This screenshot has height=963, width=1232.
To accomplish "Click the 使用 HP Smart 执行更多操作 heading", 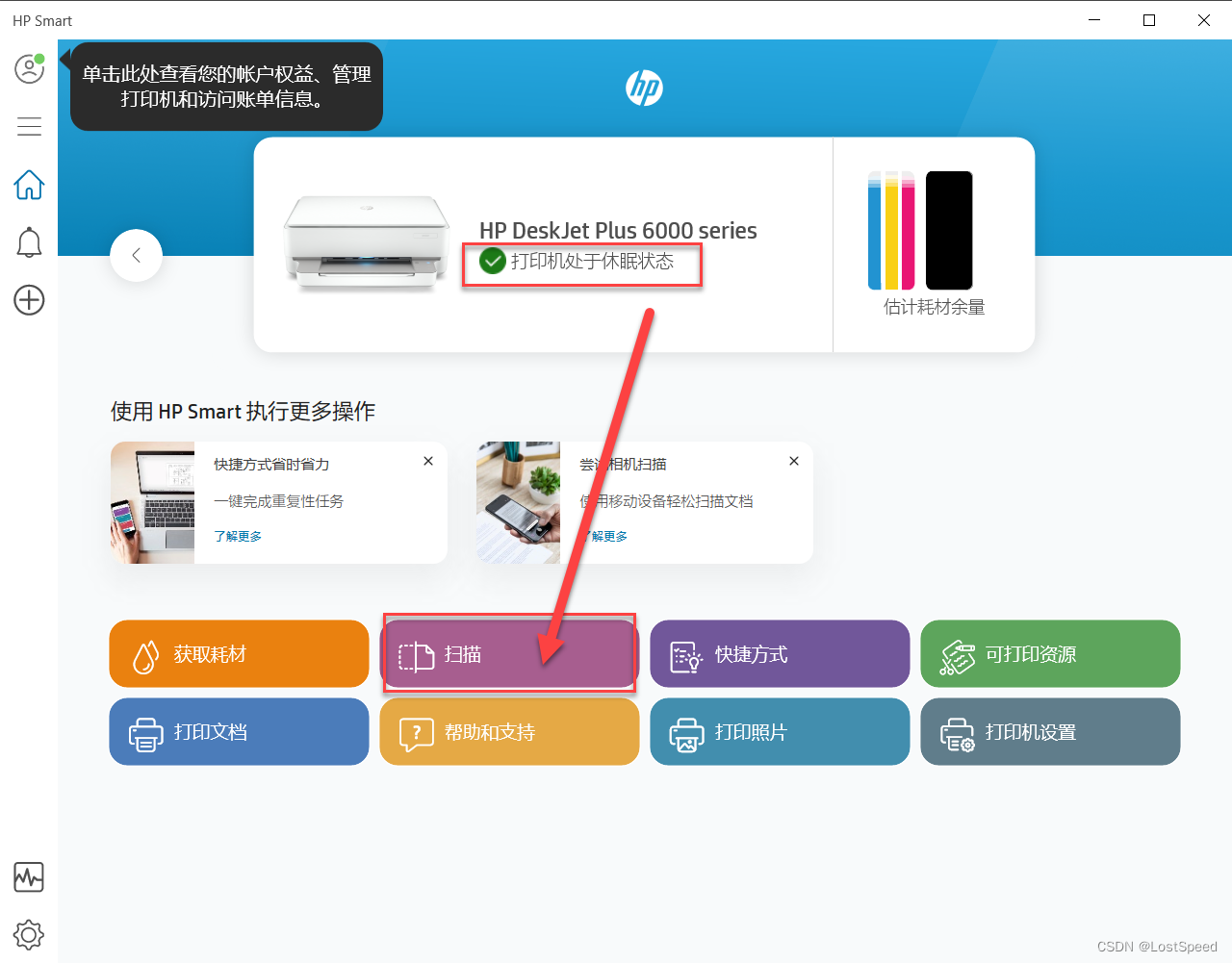I will coord(243,412).
